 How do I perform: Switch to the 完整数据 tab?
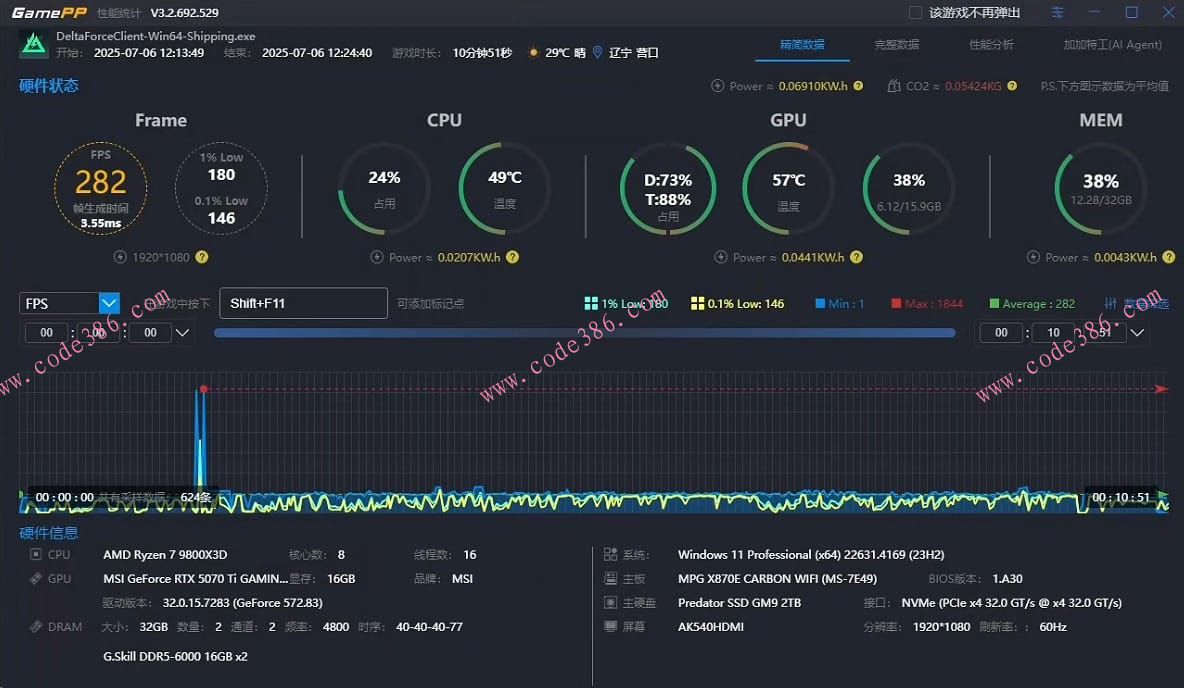pyautogui.click(x=896, y=45)
